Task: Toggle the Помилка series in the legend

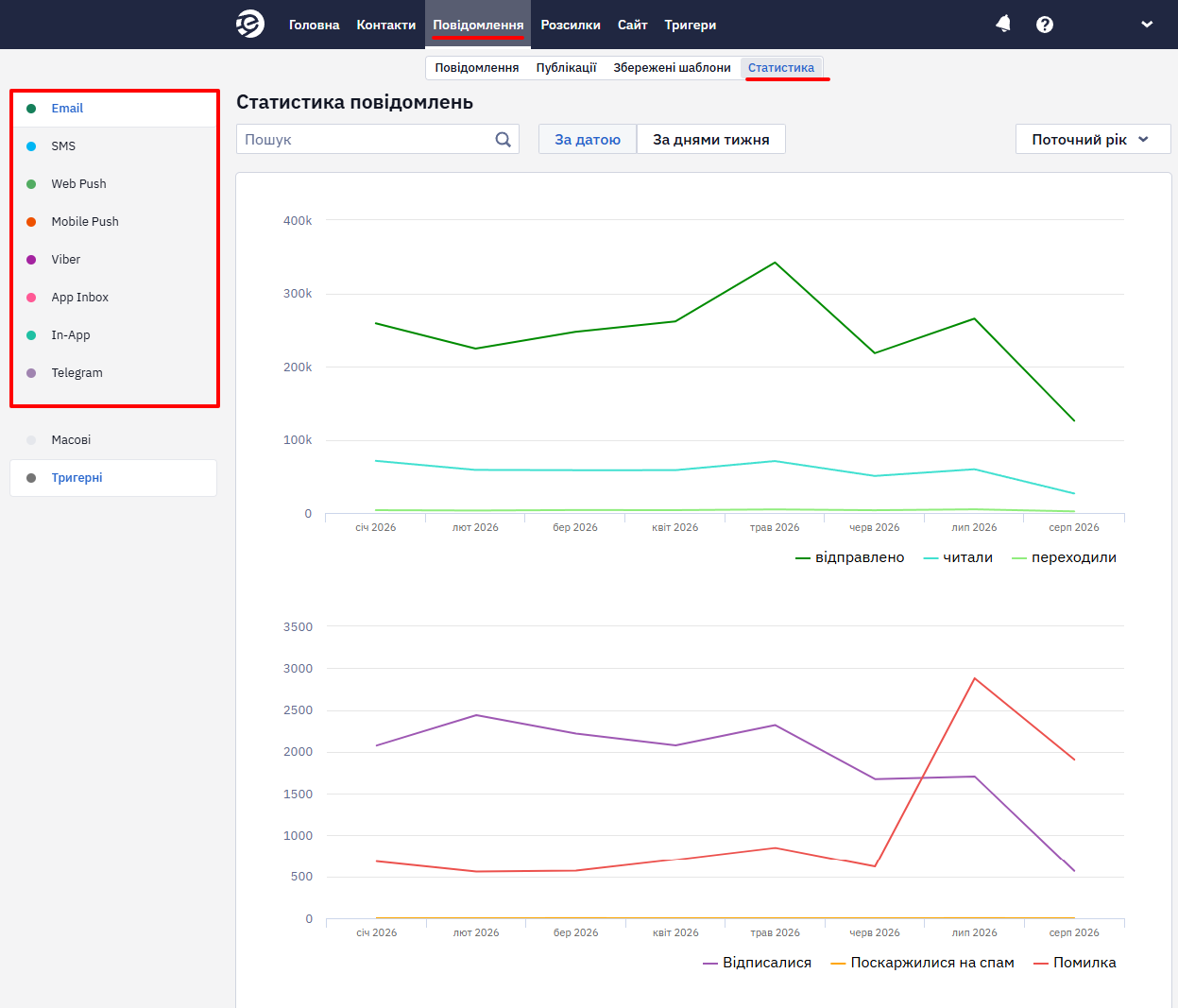Action: point(1075,963)
